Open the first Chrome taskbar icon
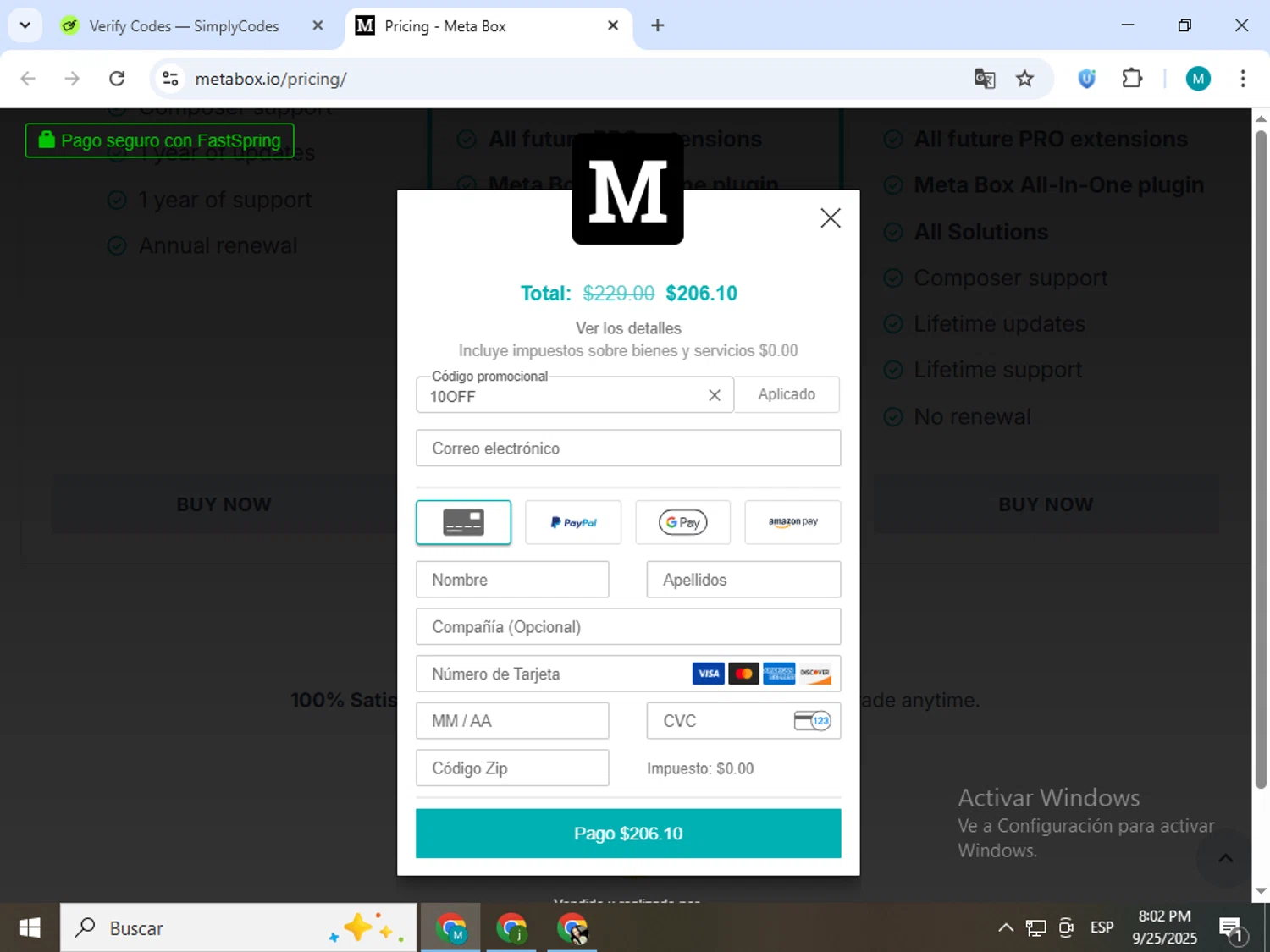This screenshot has height=952, width=1270. (451, 928)
